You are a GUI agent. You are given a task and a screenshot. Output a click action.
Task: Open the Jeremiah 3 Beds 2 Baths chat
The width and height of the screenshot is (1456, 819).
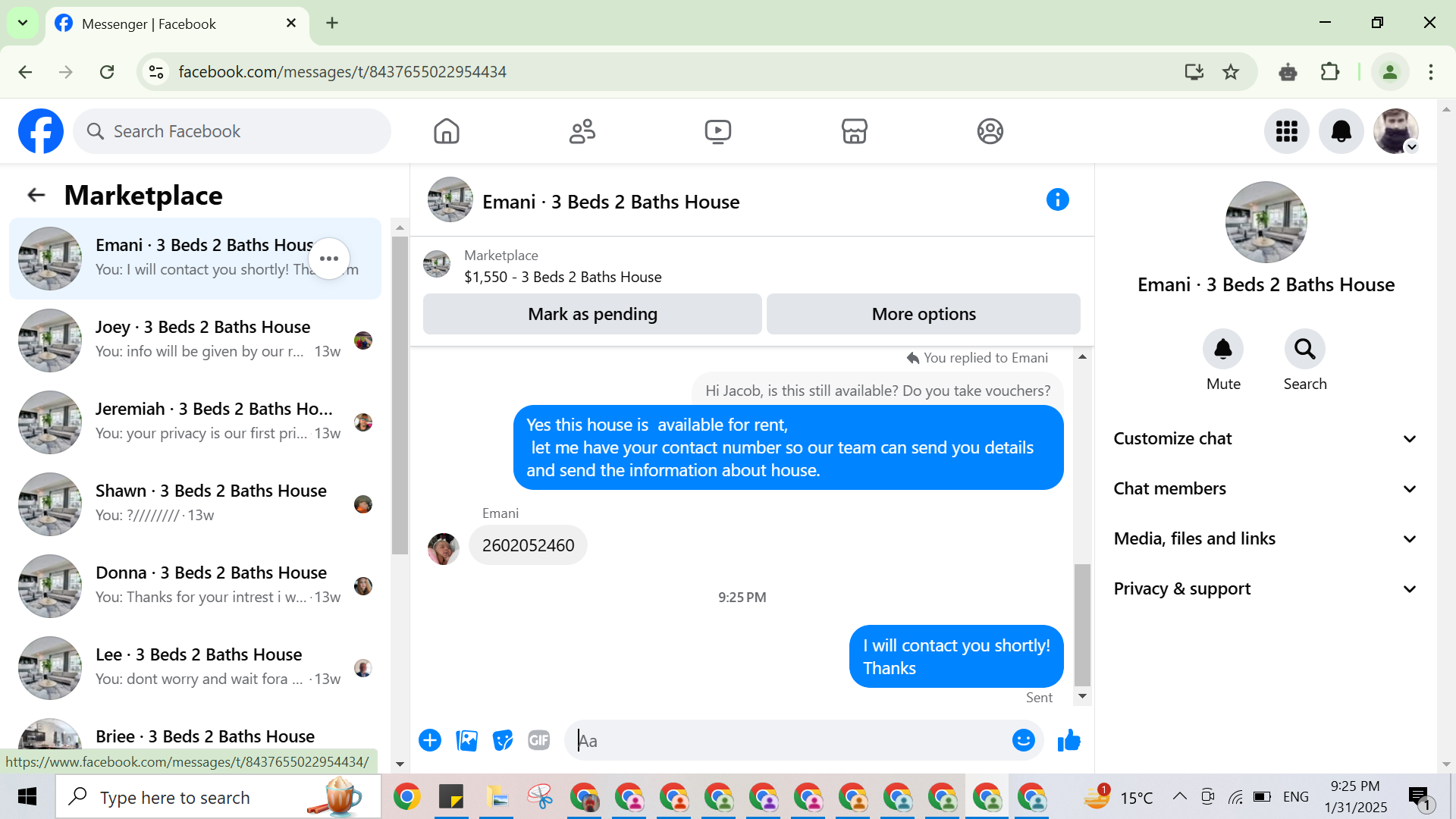195,422
